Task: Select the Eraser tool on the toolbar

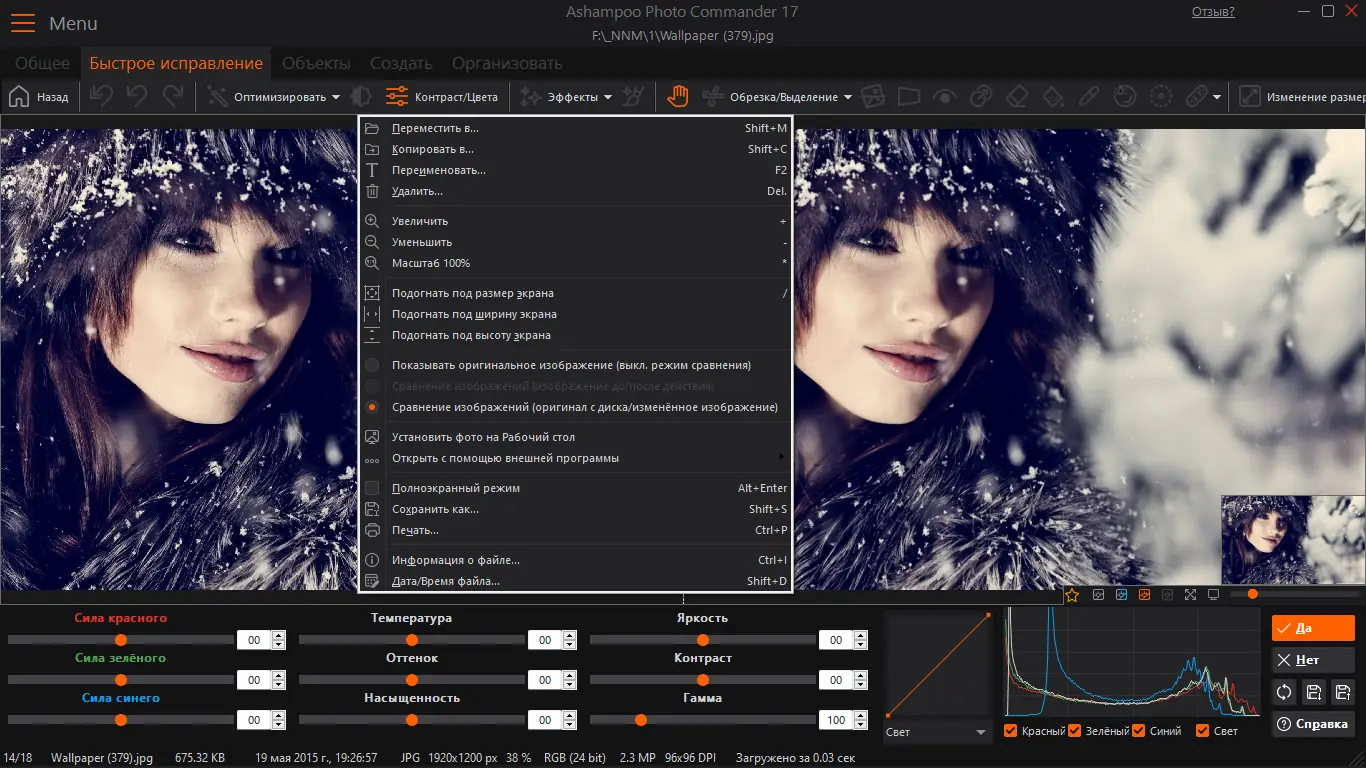Action: point(1016,96)
